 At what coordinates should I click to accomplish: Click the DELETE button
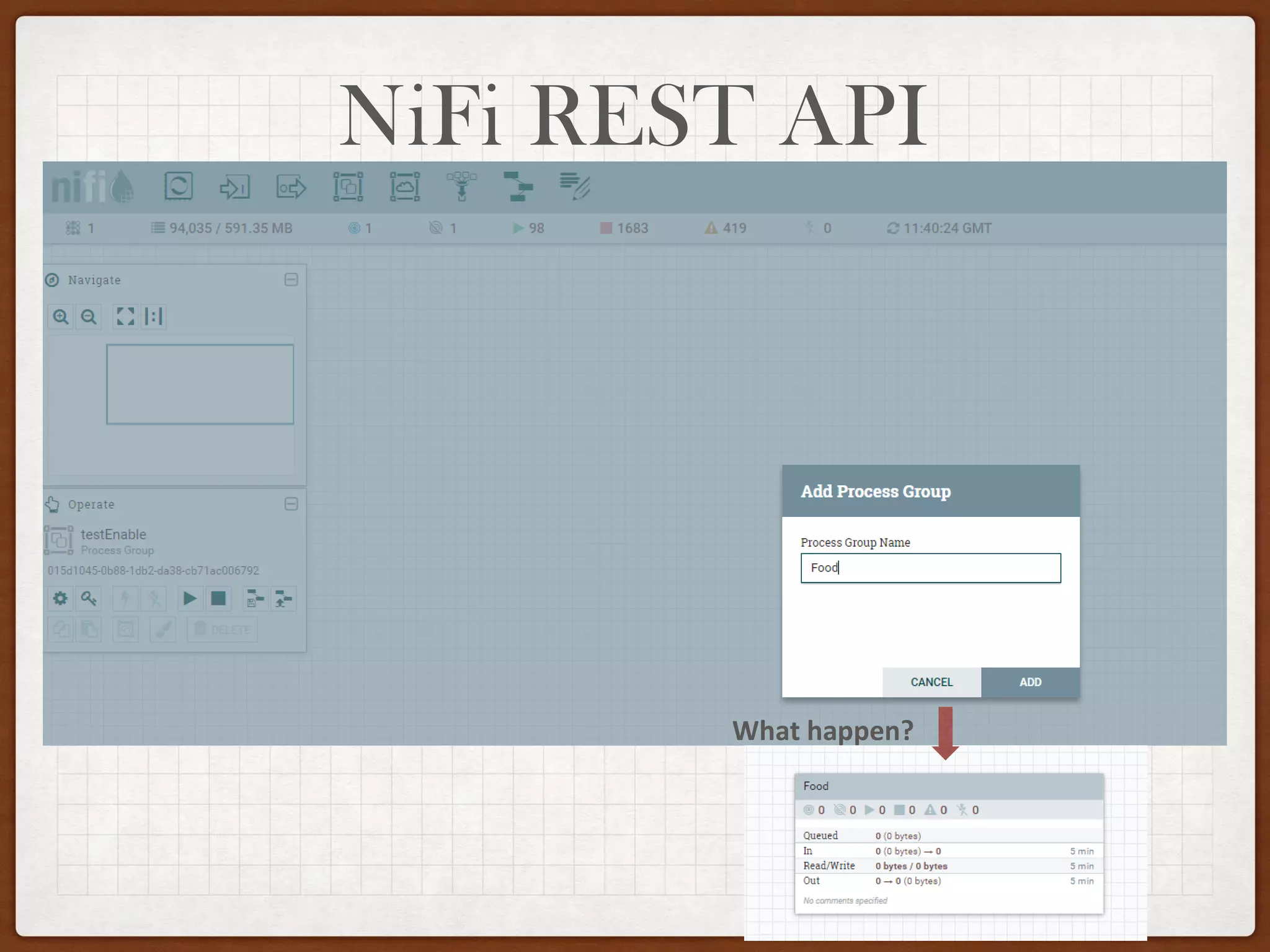click(222, 630)
